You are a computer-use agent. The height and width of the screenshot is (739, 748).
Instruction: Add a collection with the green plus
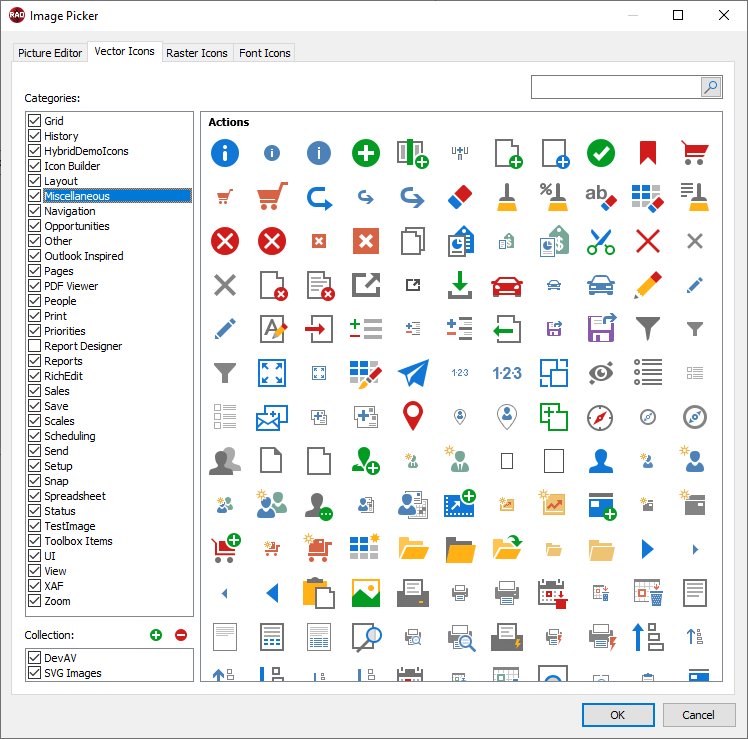coord(155,635)
